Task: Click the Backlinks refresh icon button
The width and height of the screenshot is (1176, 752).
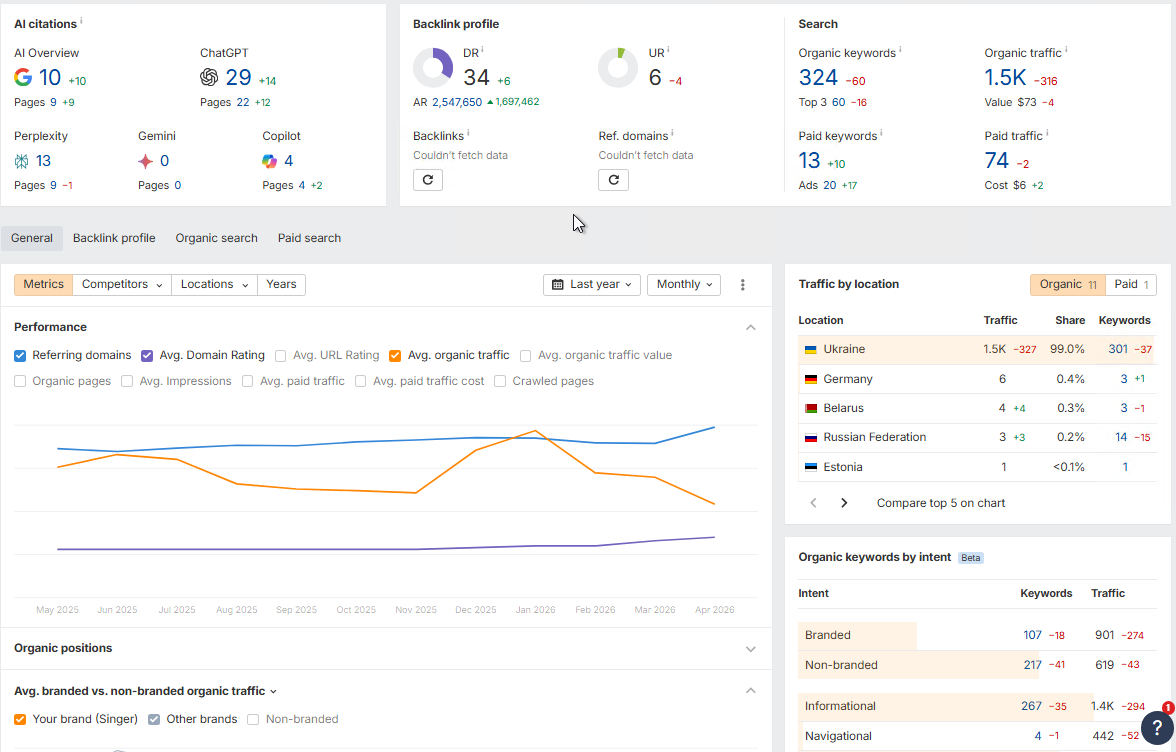Action: click(427, 180)
